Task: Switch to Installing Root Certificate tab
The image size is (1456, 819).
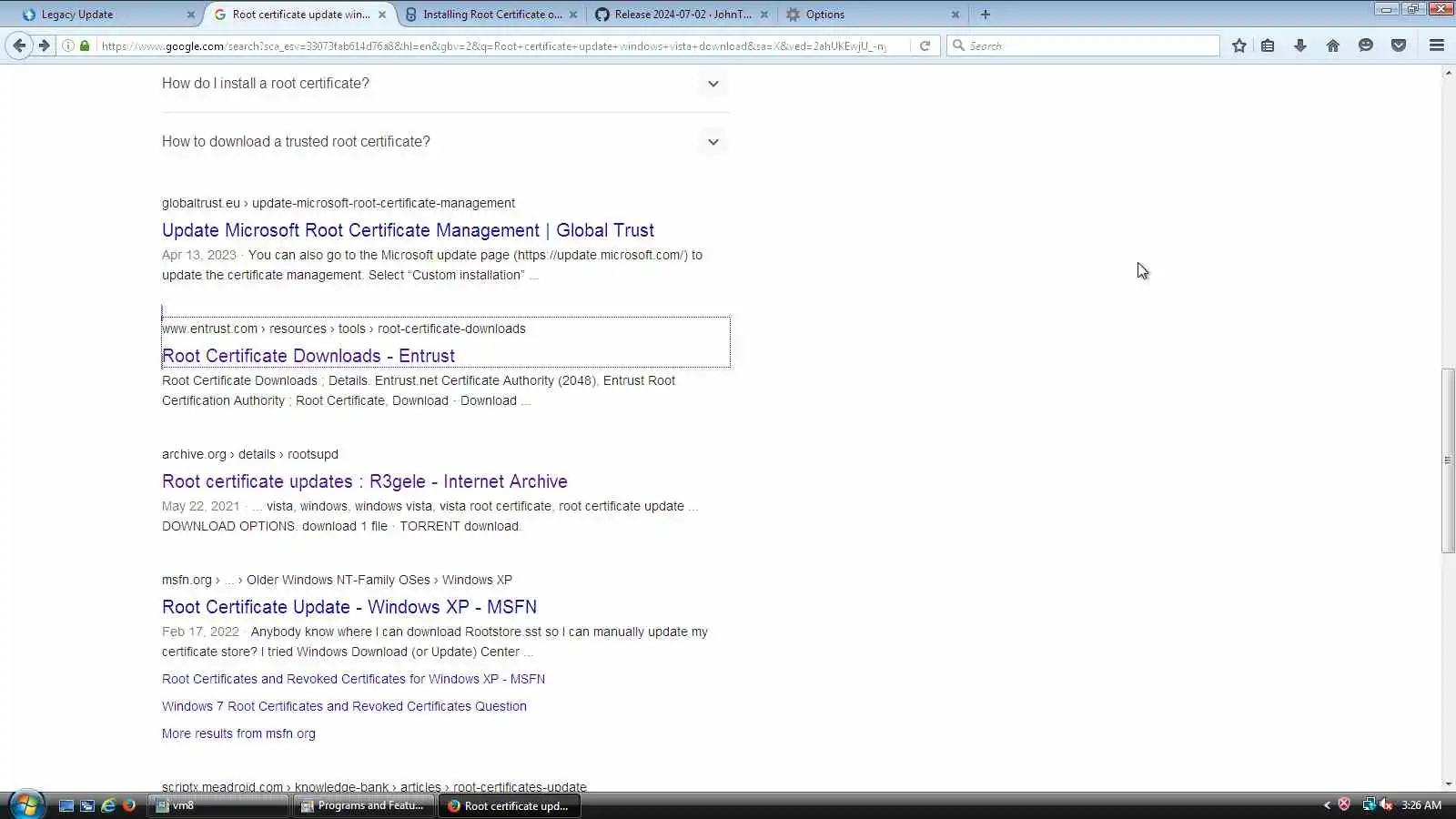Action: pyautogui.click(x=491, y=15)
